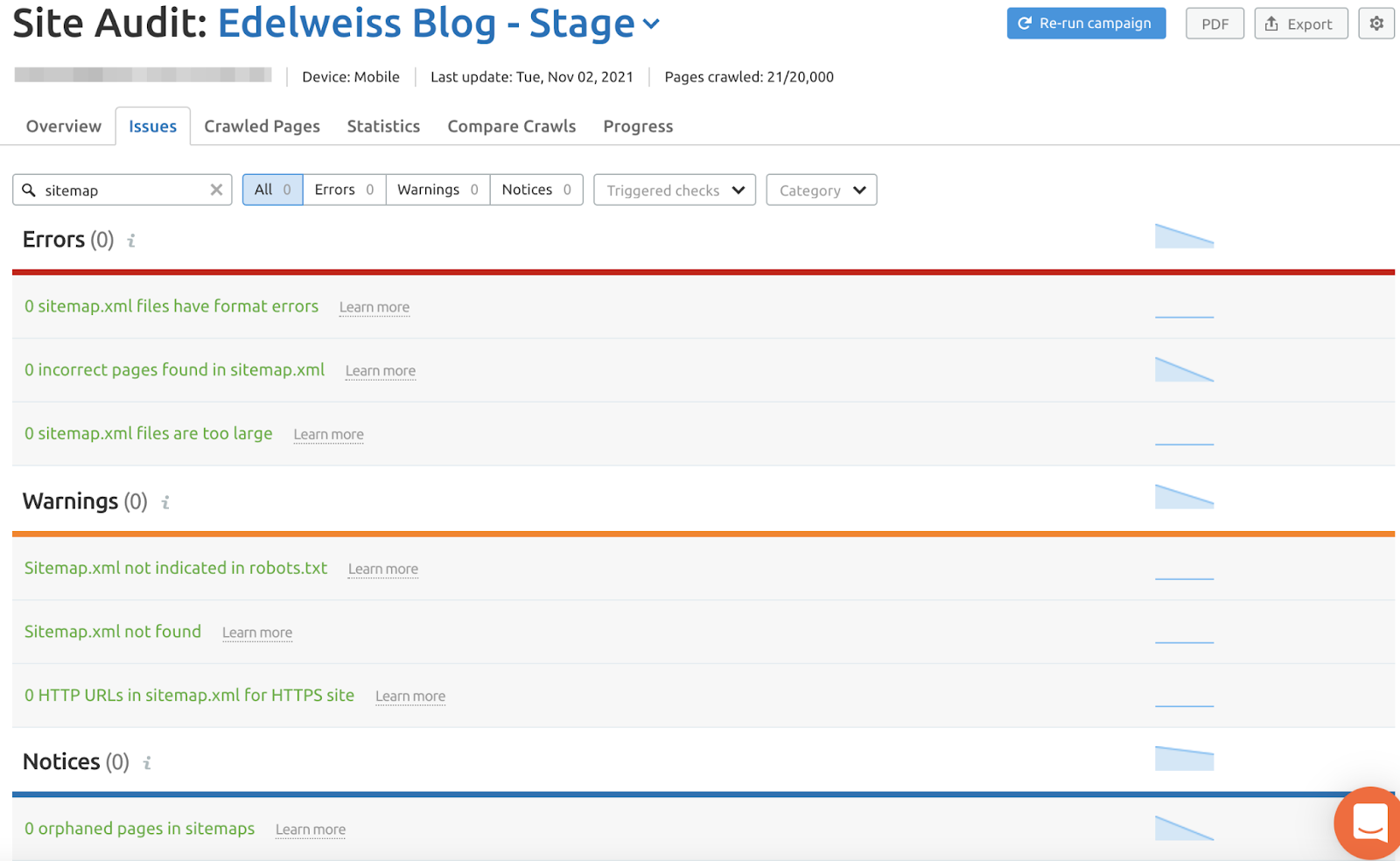Toggle the Errors filter button
The height and width of the screenshot is (861, 1400).
pyautogui.click(x=344, y=190)
